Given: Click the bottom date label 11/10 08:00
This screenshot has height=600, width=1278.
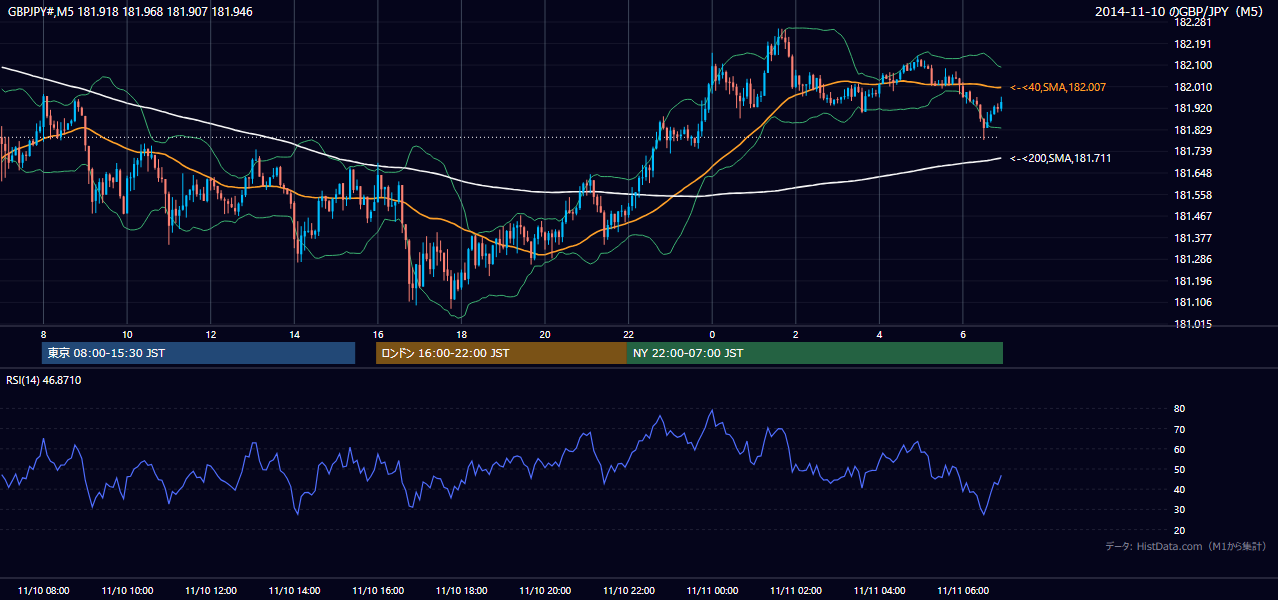Looking at the screenshot, I should pyautogui.click(x=43, y=591).
